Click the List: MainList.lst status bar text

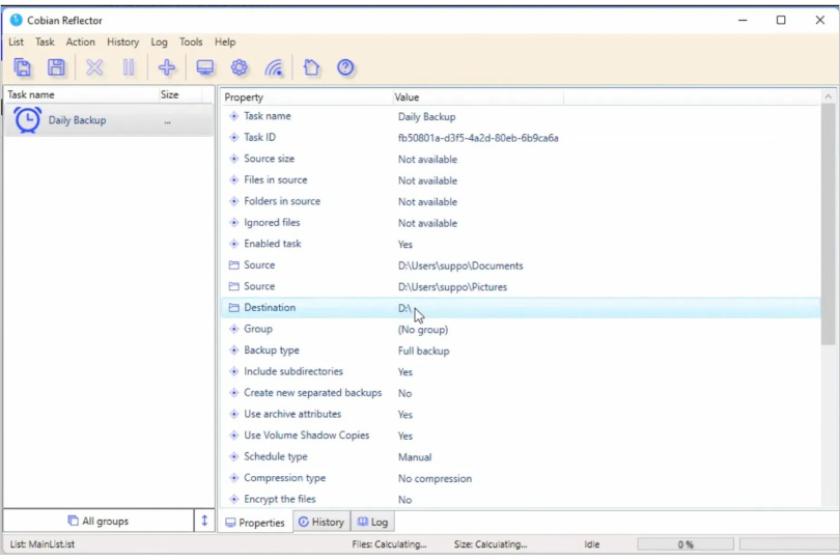coord(42,544)
